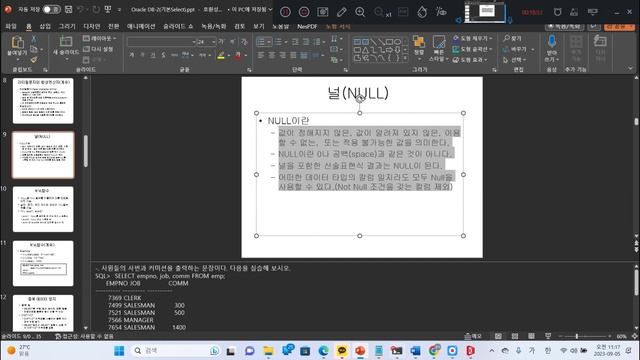Open the File (파일) tab
The height and width of the screenshot is (360, 640).
11,27
